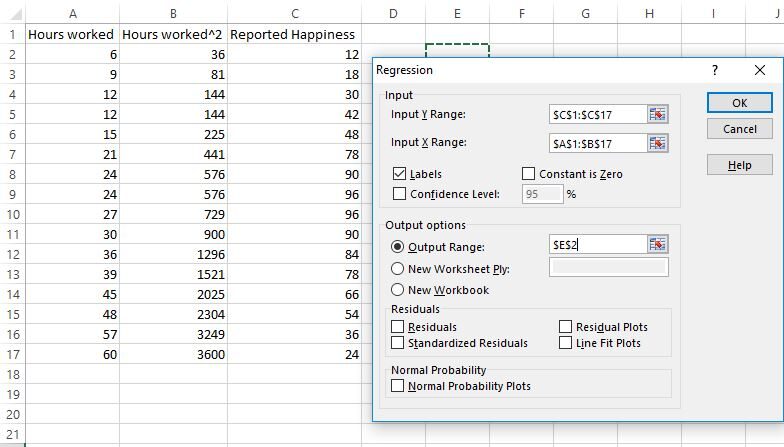Select cell with value 225
Viewport: 784px width, 447px height.
(173, 134)
